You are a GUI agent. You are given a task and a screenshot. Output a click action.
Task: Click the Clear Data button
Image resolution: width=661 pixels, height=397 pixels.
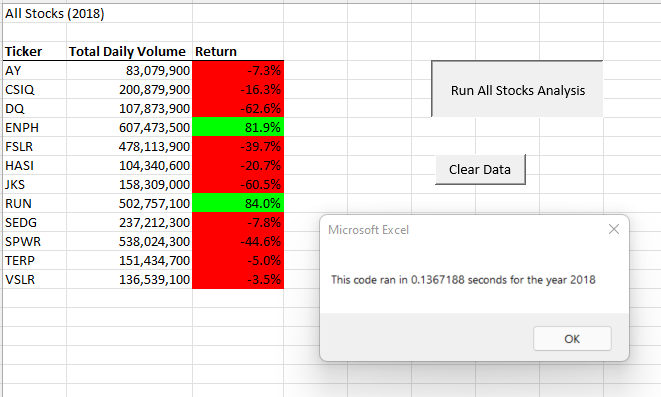(x=480, y=169)
